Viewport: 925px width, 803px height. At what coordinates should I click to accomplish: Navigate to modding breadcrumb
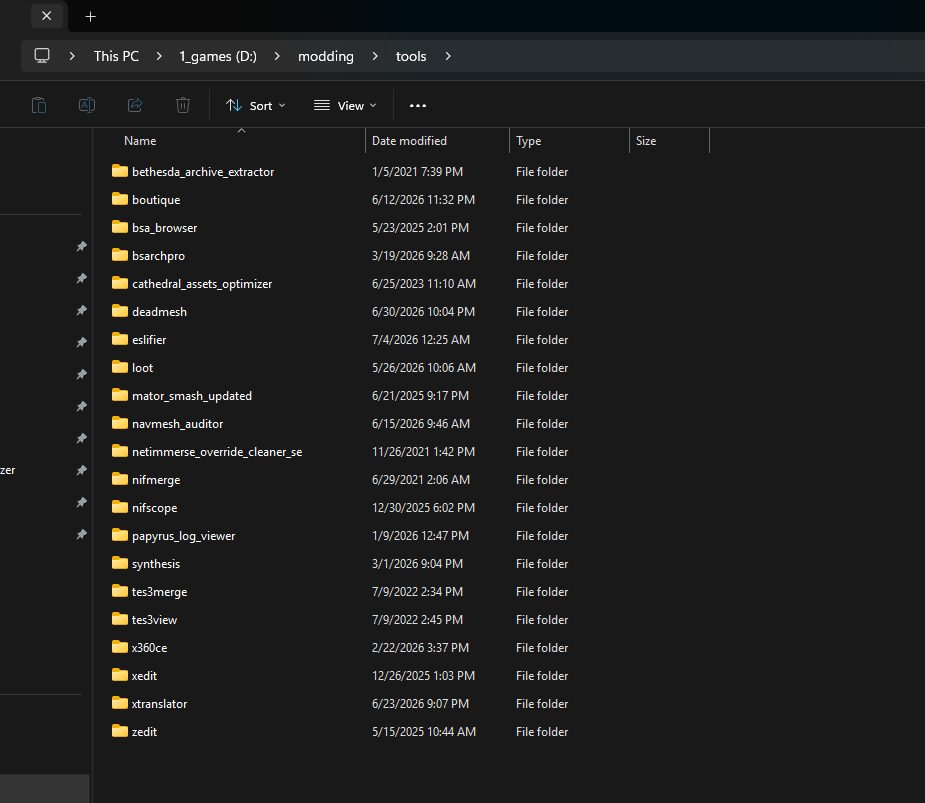[x=326, y=56]
